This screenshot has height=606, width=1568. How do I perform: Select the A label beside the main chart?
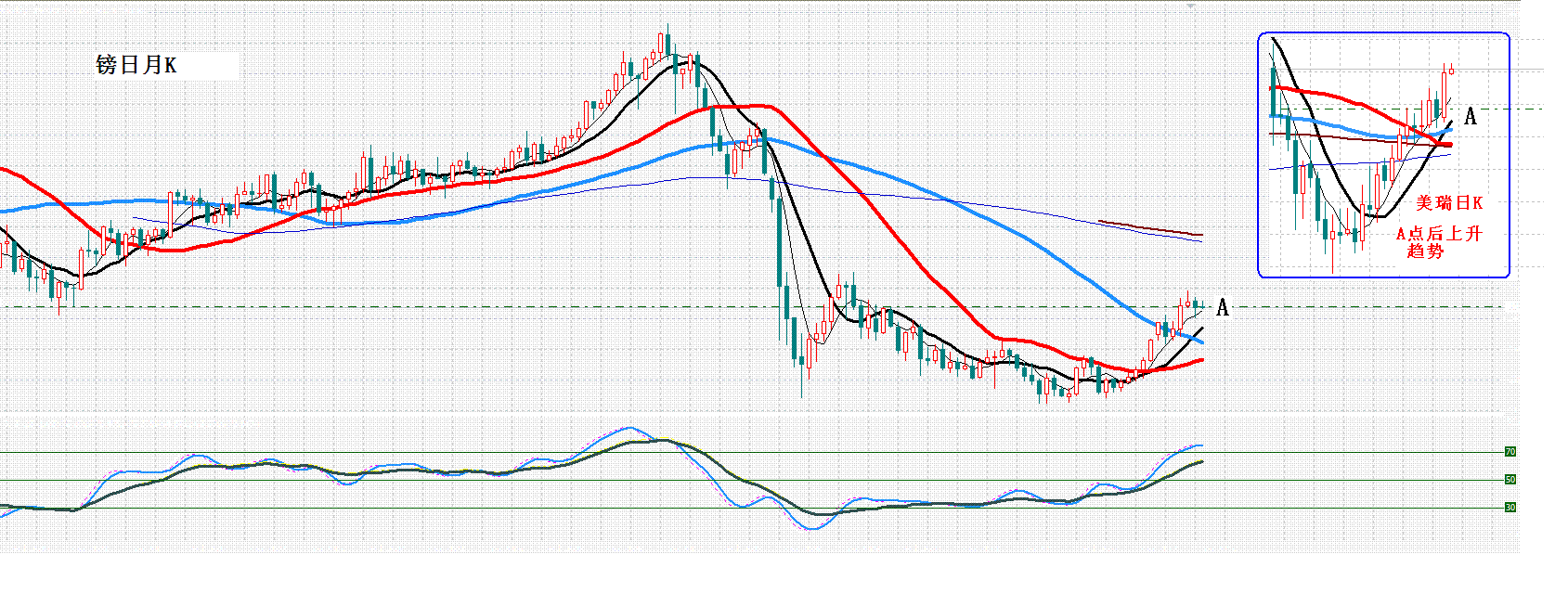pos(1223,307)
